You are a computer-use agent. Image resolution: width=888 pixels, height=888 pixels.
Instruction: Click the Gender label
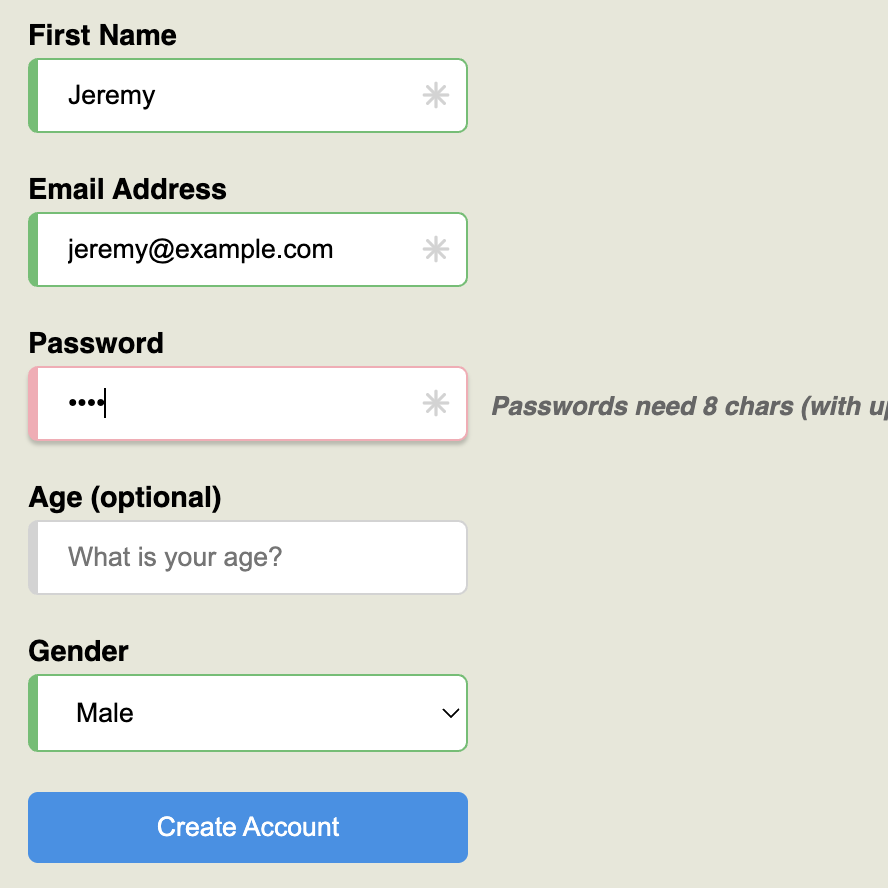coord(78,651)
